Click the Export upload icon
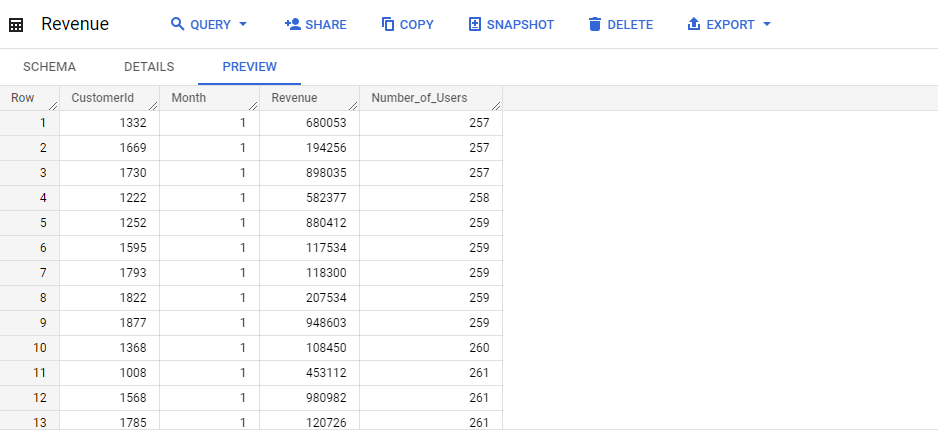The image size is (938, 432). 694,25
